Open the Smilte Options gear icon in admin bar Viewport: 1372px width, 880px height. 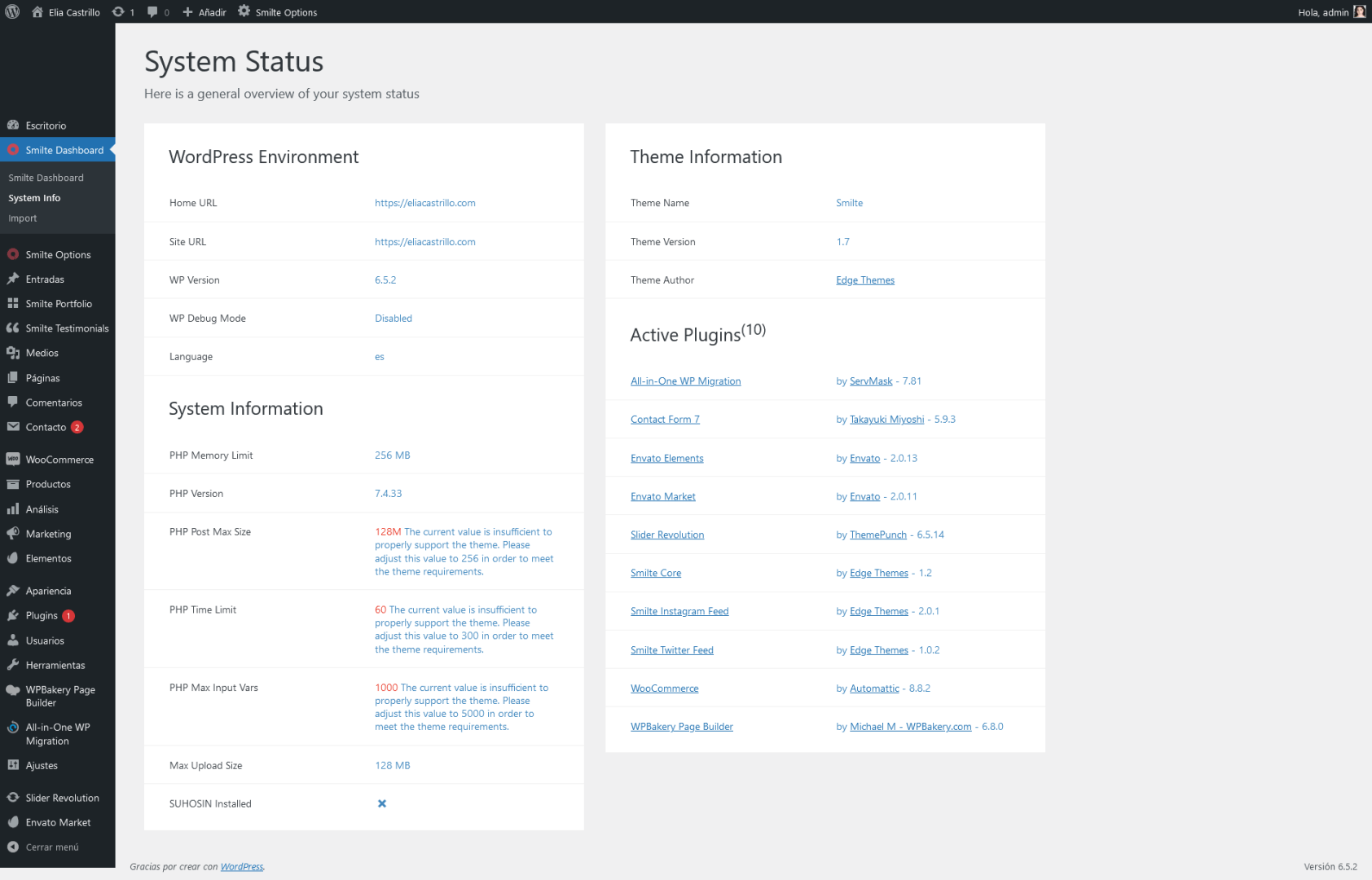[x=244, y=11]
